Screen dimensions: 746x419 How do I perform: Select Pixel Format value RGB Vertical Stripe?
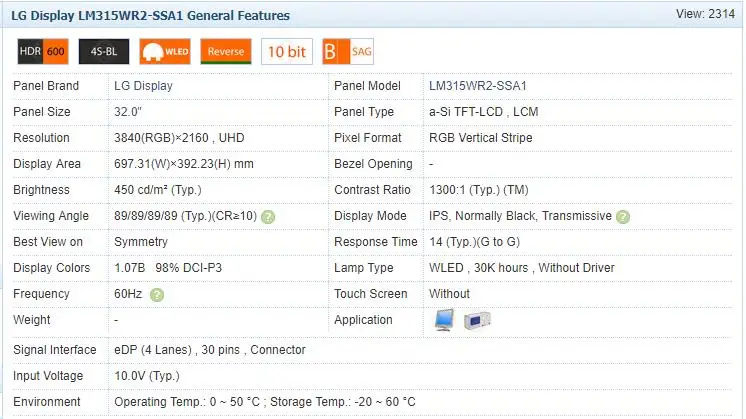481,138
